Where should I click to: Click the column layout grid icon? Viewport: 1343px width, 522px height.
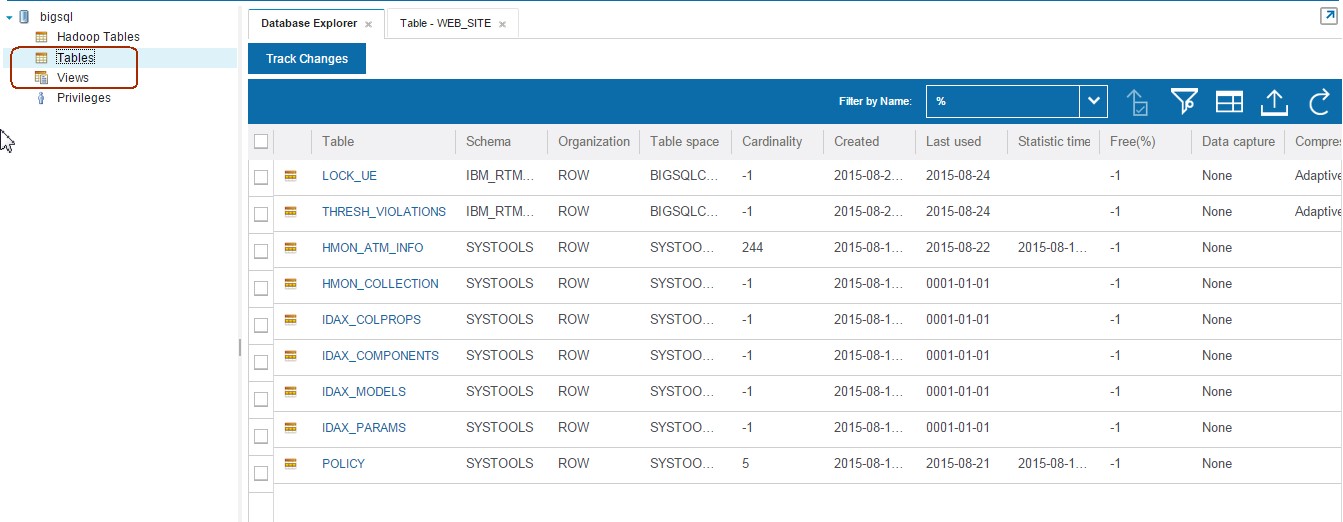point(1229,101)
